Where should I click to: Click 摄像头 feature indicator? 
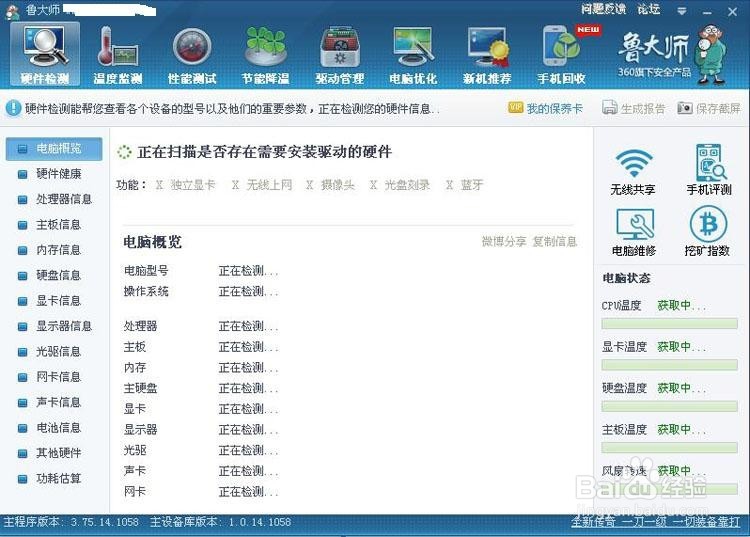click(331, 185)
